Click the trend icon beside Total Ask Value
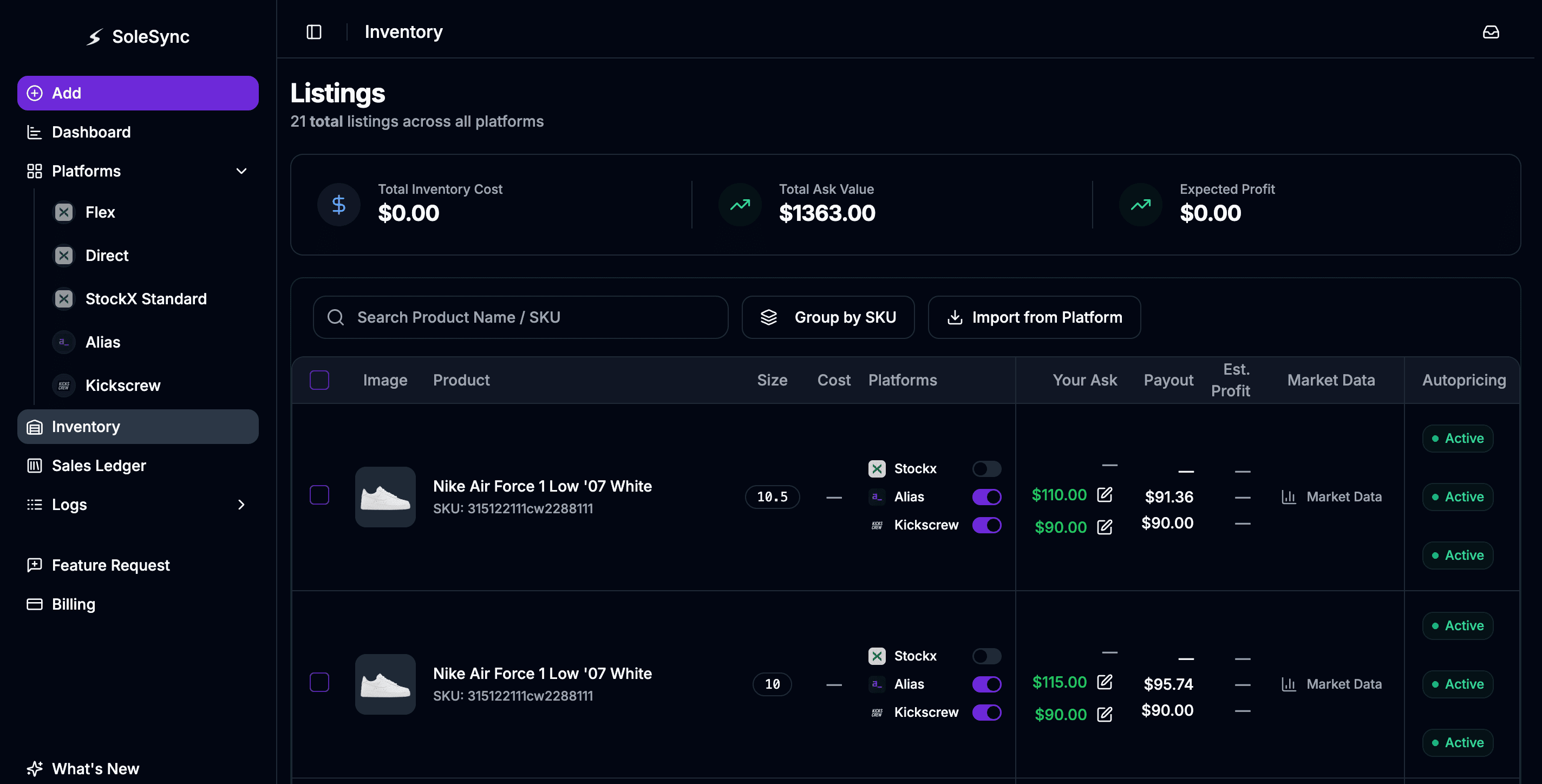Viewport: 1542px width, 784px height. pyautogui.click(x=740, y=205)
